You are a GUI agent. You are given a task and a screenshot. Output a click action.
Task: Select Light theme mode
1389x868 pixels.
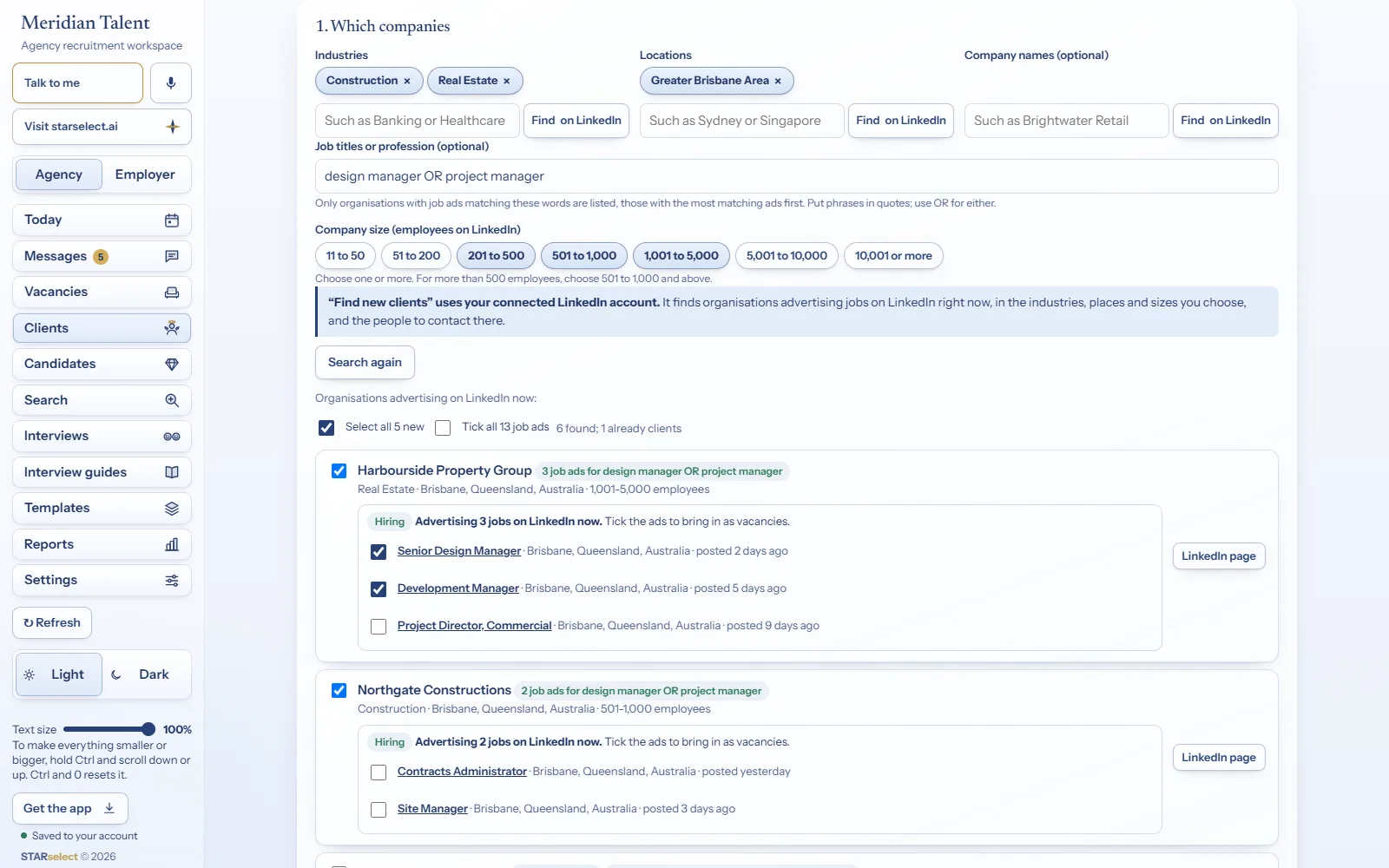click(x=59, y=674)
